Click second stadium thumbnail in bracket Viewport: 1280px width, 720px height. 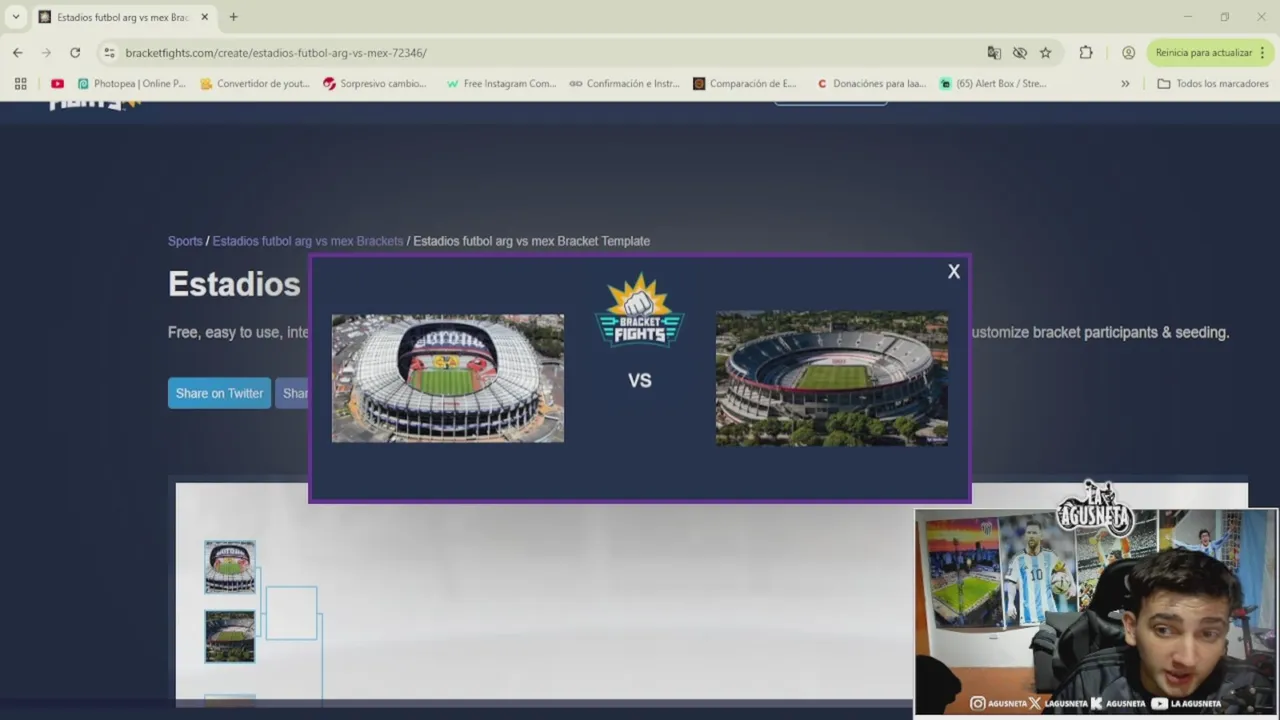point(230,637)
